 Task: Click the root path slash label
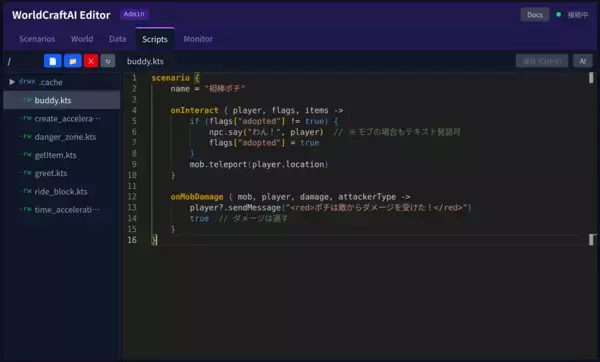[9, 61]
